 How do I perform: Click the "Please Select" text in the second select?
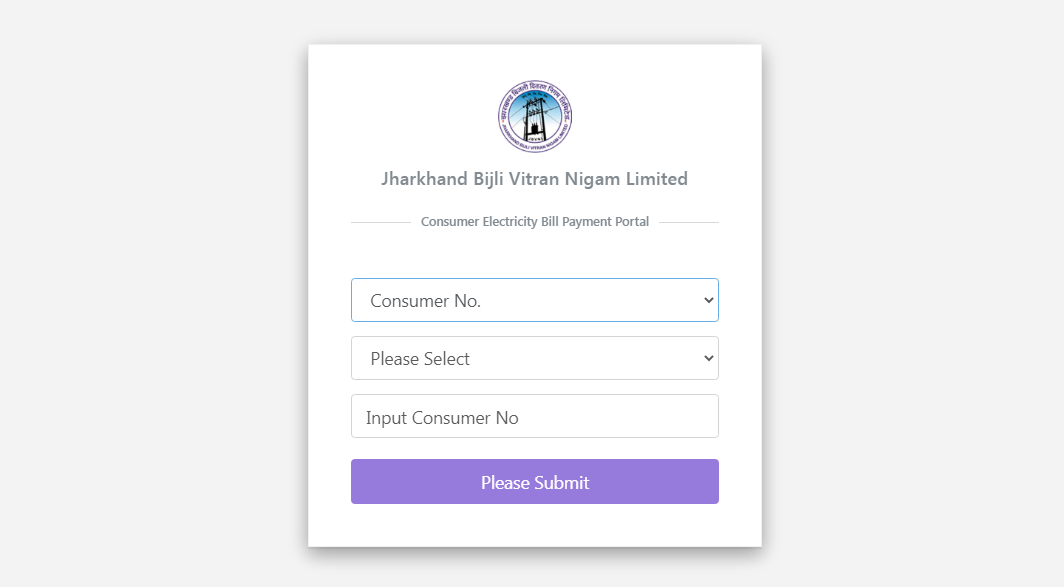point(420,359)
